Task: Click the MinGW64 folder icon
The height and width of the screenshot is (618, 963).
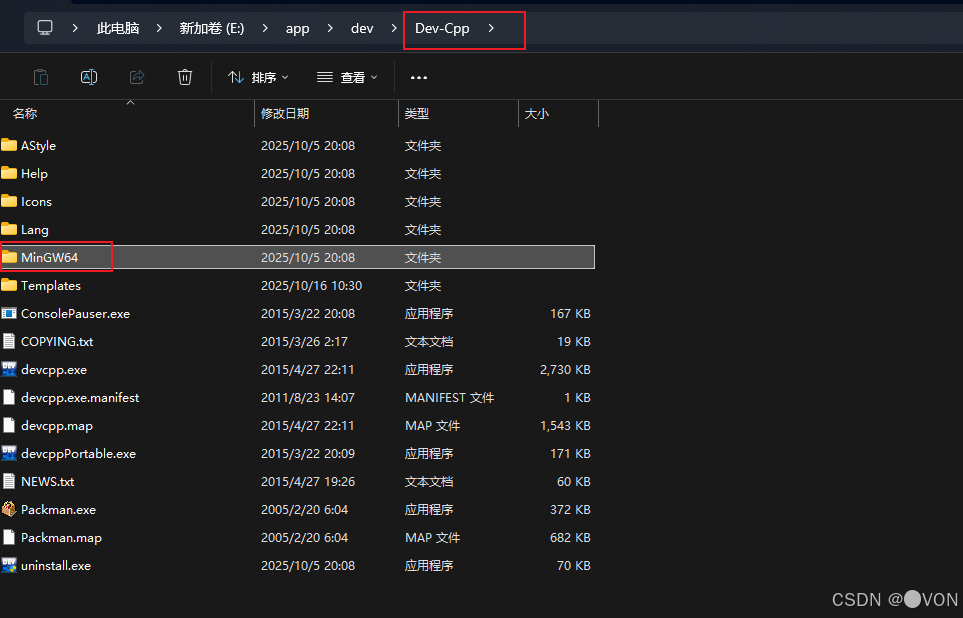Action: (x=9, y=257)
